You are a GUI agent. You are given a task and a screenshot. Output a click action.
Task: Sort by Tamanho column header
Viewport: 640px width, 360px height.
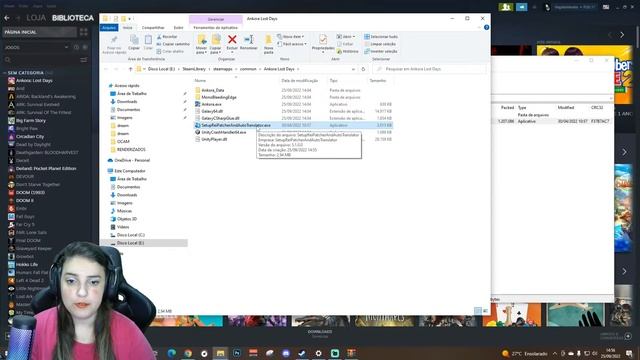(378, 81)
